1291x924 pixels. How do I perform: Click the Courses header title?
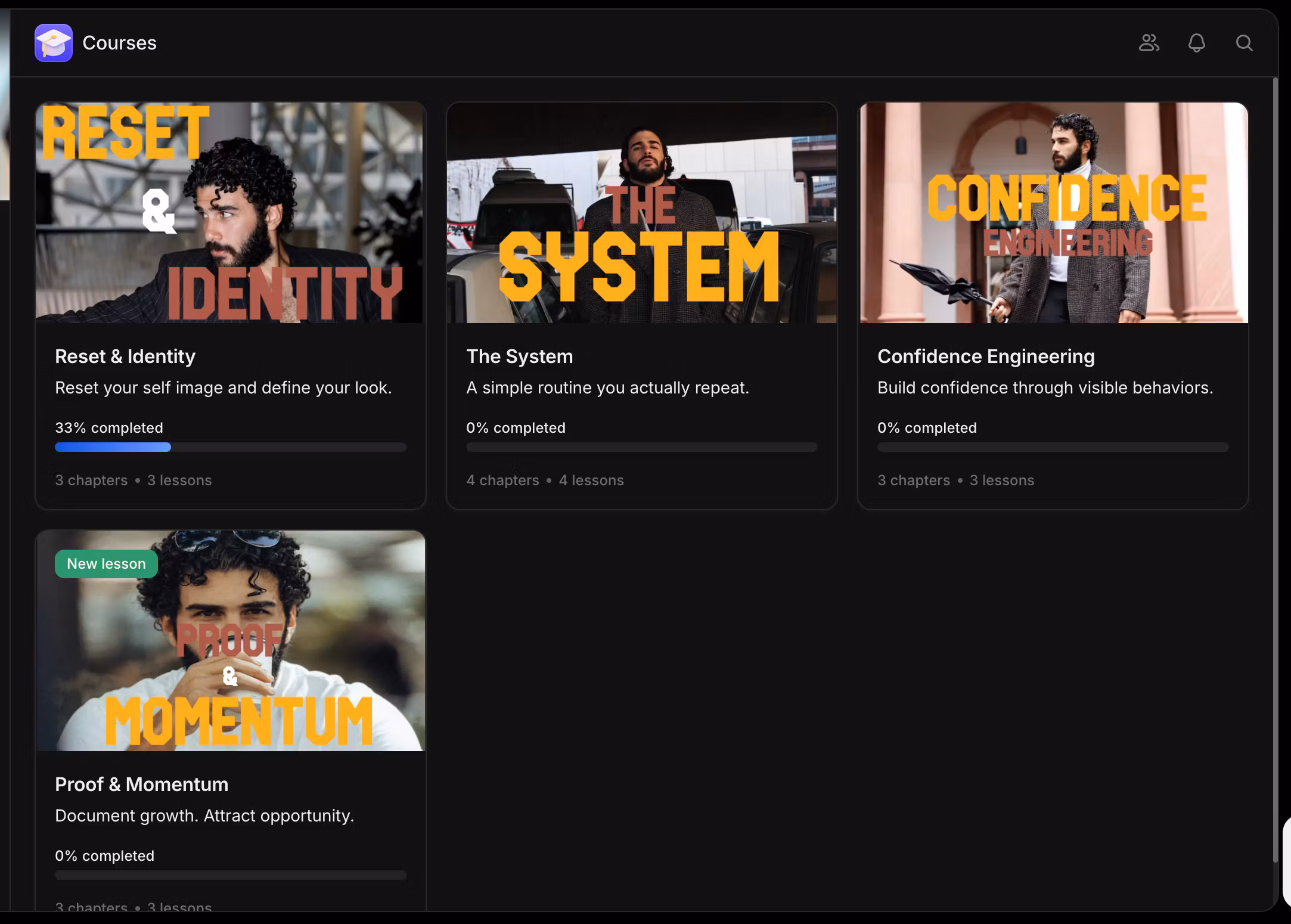pyautogui.click(x=119, y=43)
